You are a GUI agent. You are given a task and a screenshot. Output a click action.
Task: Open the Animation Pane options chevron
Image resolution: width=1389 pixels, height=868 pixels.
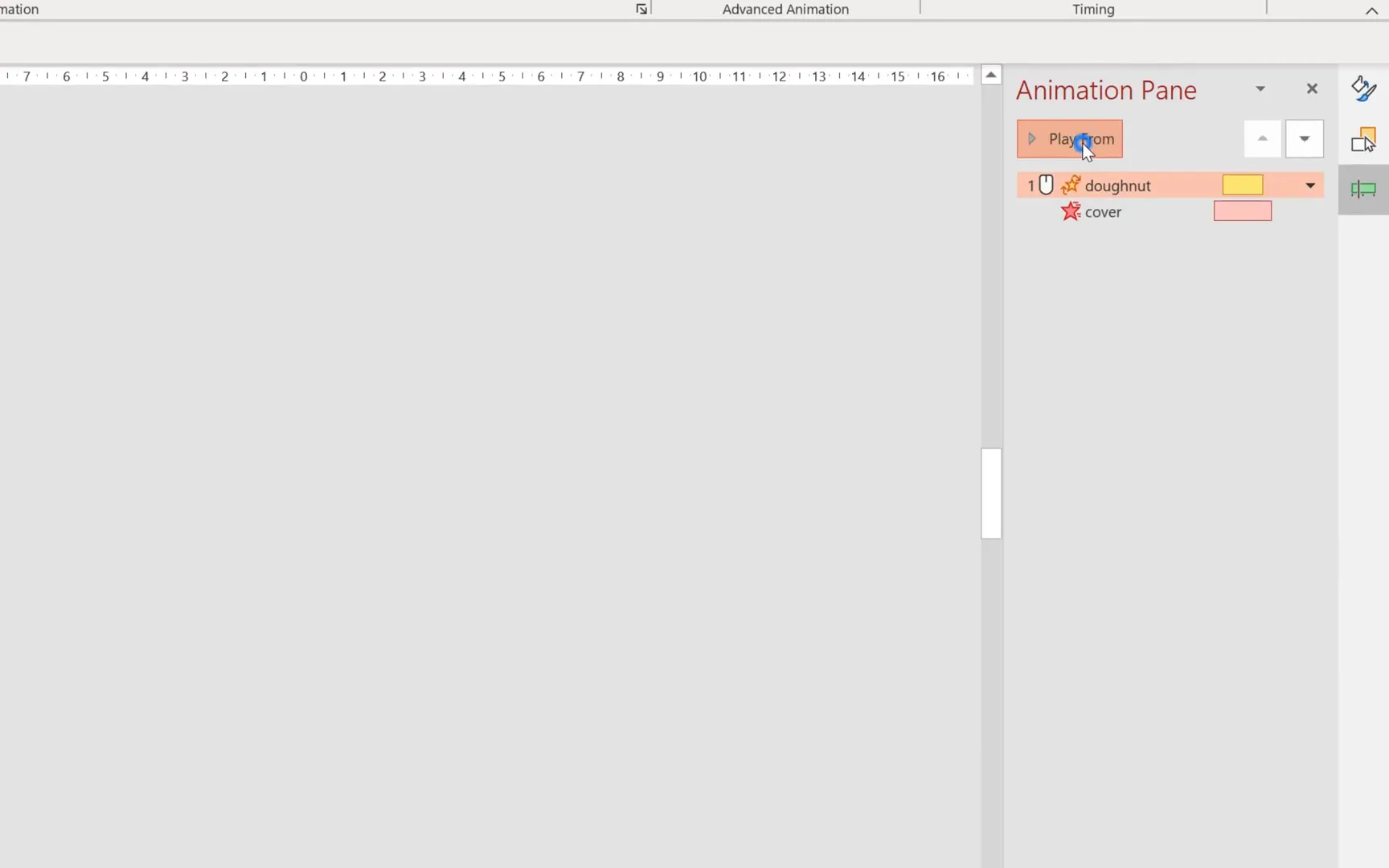pos(1260,88)
